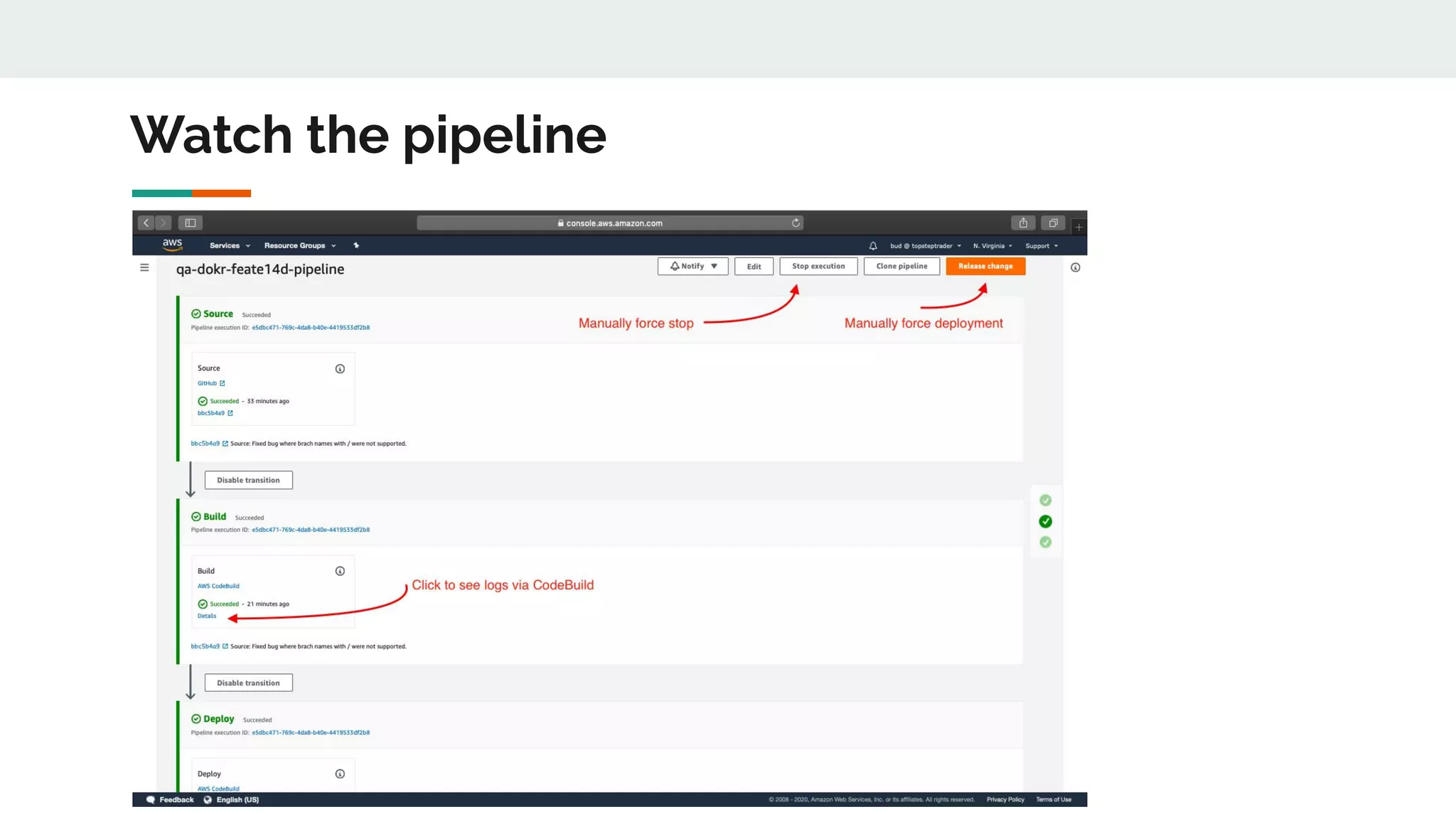Open the bud @ topsteptrader account menu
The height and width of the screenshot is (819, 1456).
coord(926,246)
